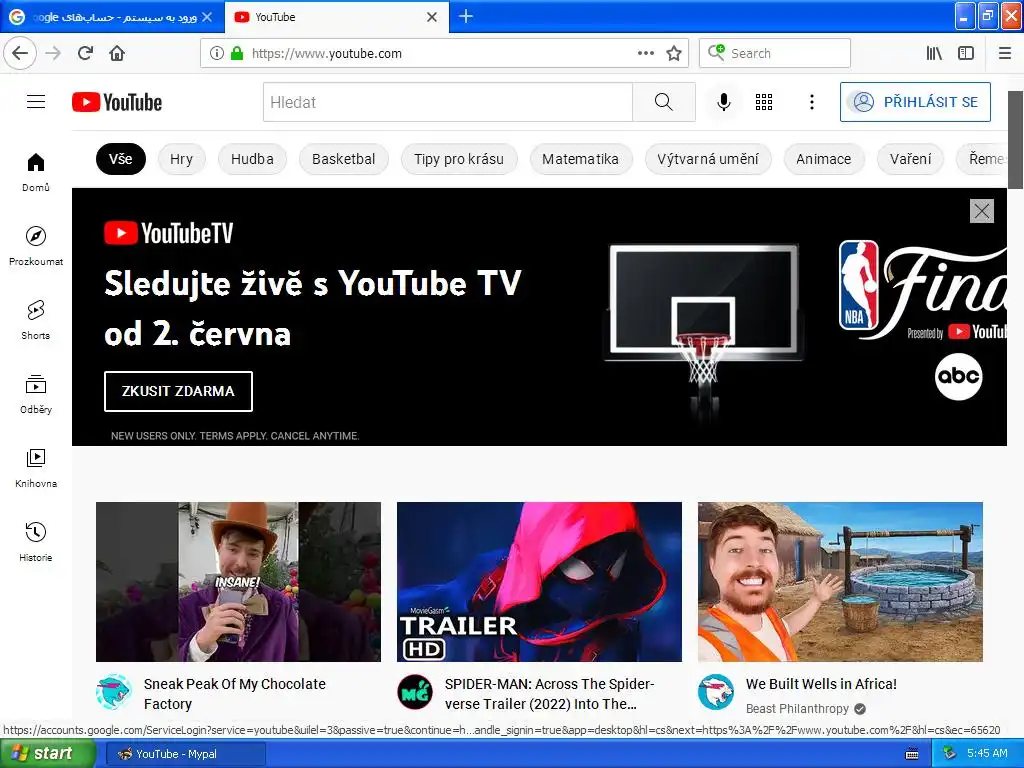Viewport: 1024px width, 768px height.
Task: Open the Sneak Peak Of My Chocolate Factory title
Action: click(234, 694)
